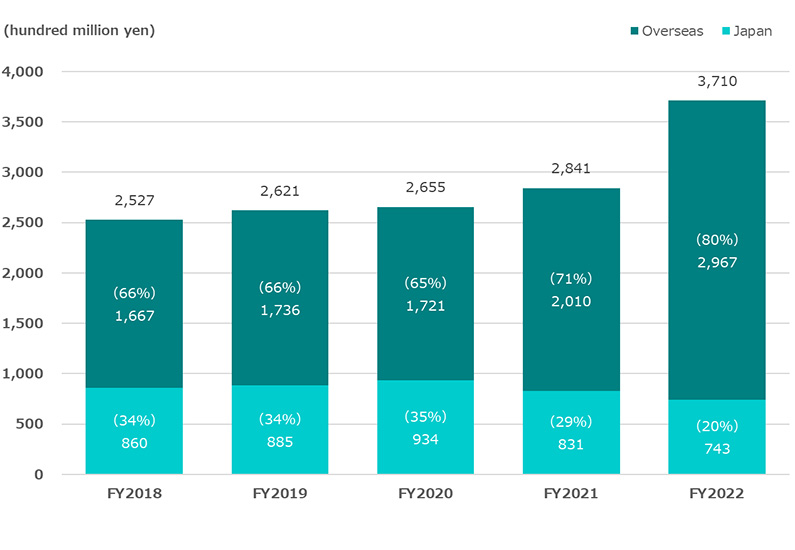This screenshot has height=550, width=795.
Task: Click FY2018 Japan segment value 860
Action: click(135, 441)
